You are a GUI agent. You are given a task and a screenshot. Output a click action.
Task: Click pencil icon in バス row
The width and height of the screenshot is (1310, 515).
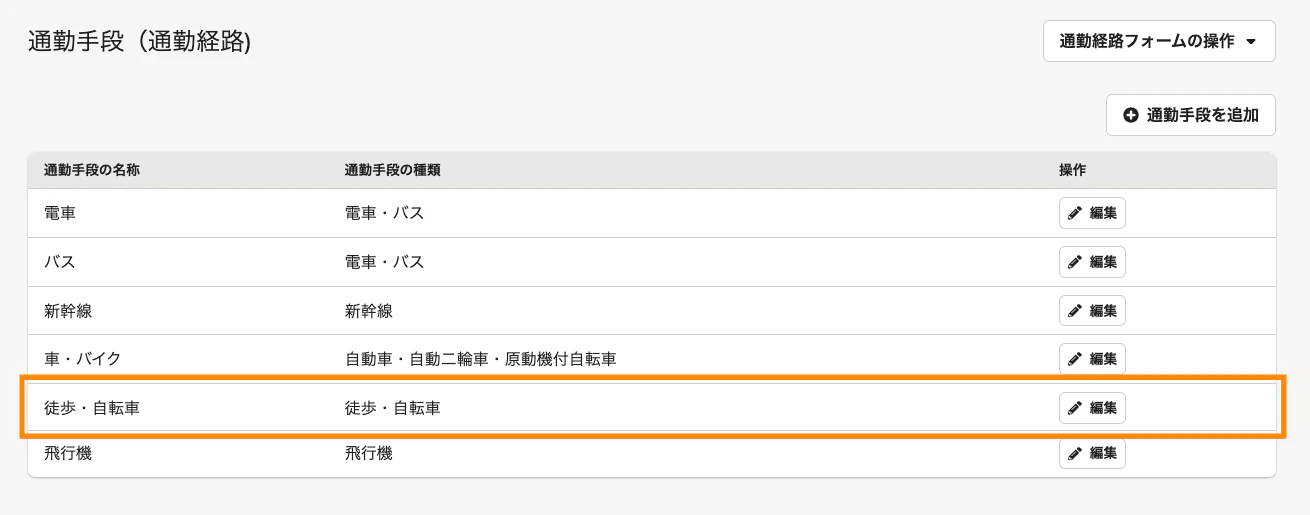[x=1075, y=262]
